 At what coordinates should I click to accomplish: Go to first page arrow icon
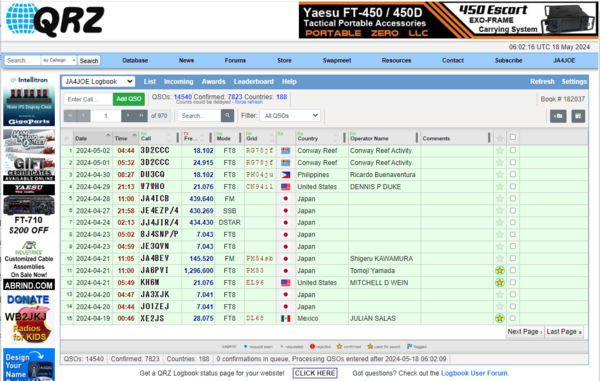point(70,116)
